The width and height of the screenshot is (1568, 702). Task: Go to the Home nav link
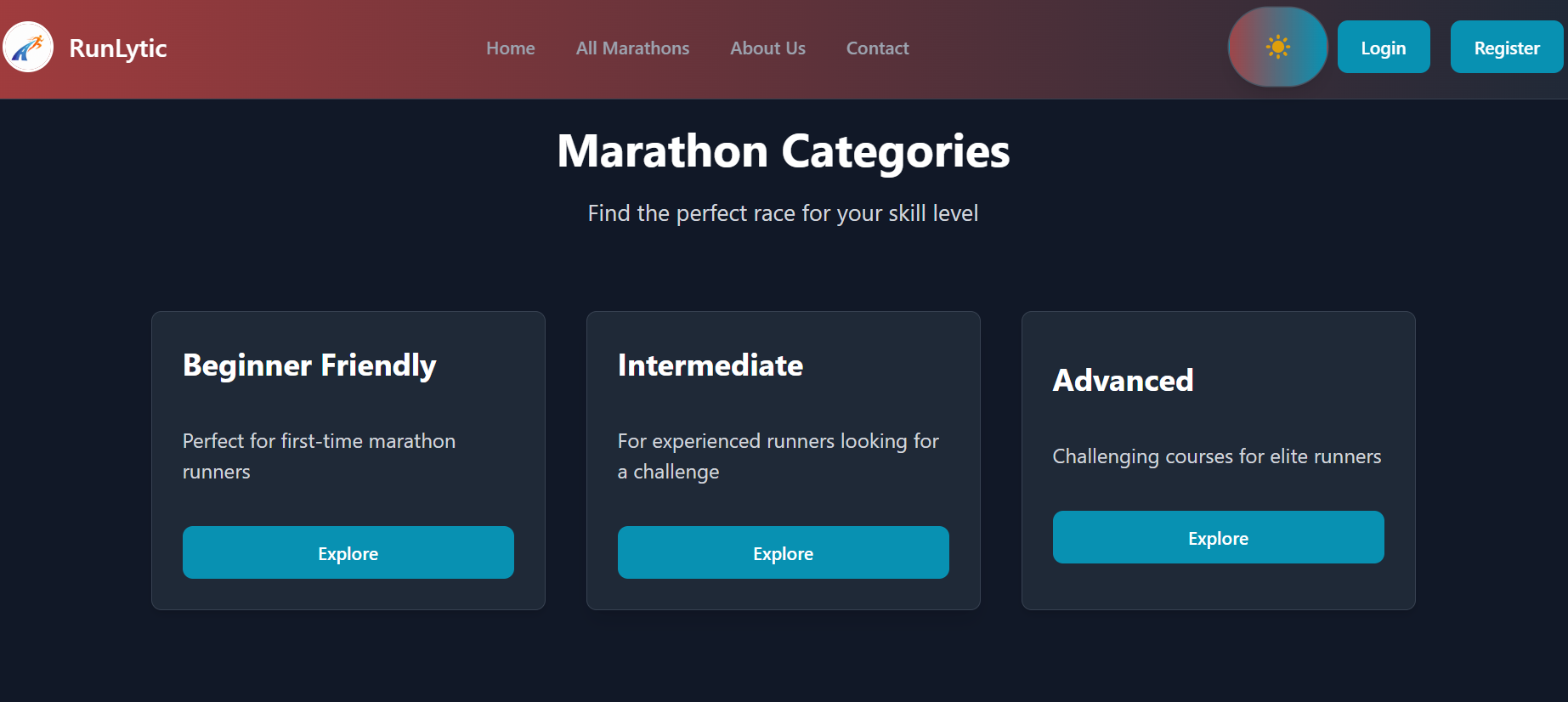[x=511, y=48]
